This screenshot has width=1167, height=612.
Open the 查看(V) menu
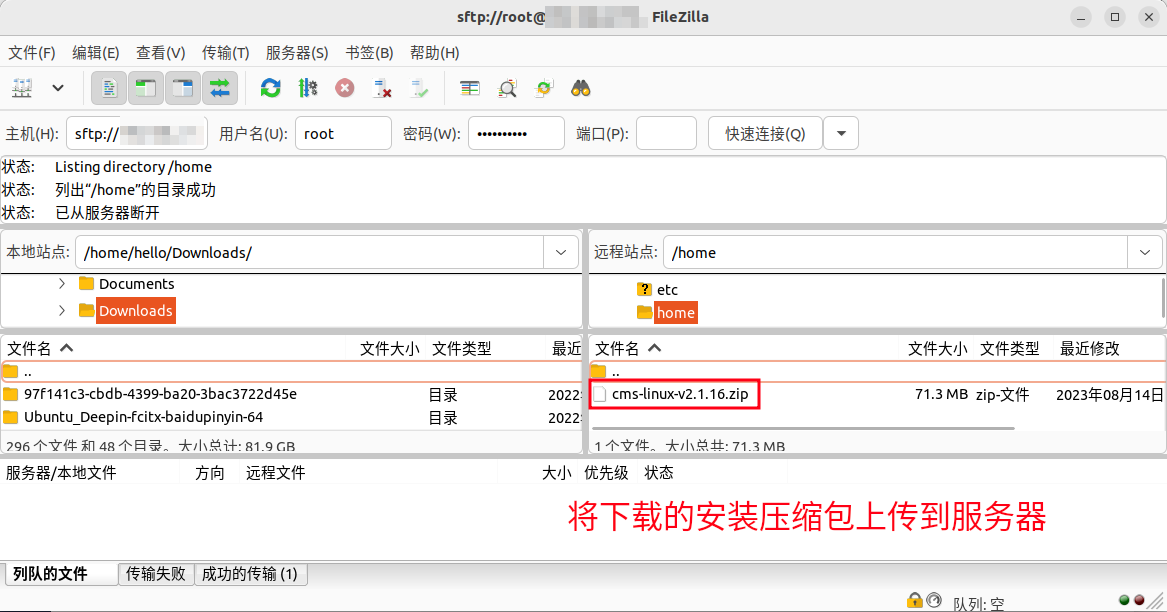pyautogui.click(x=161, y=53)
